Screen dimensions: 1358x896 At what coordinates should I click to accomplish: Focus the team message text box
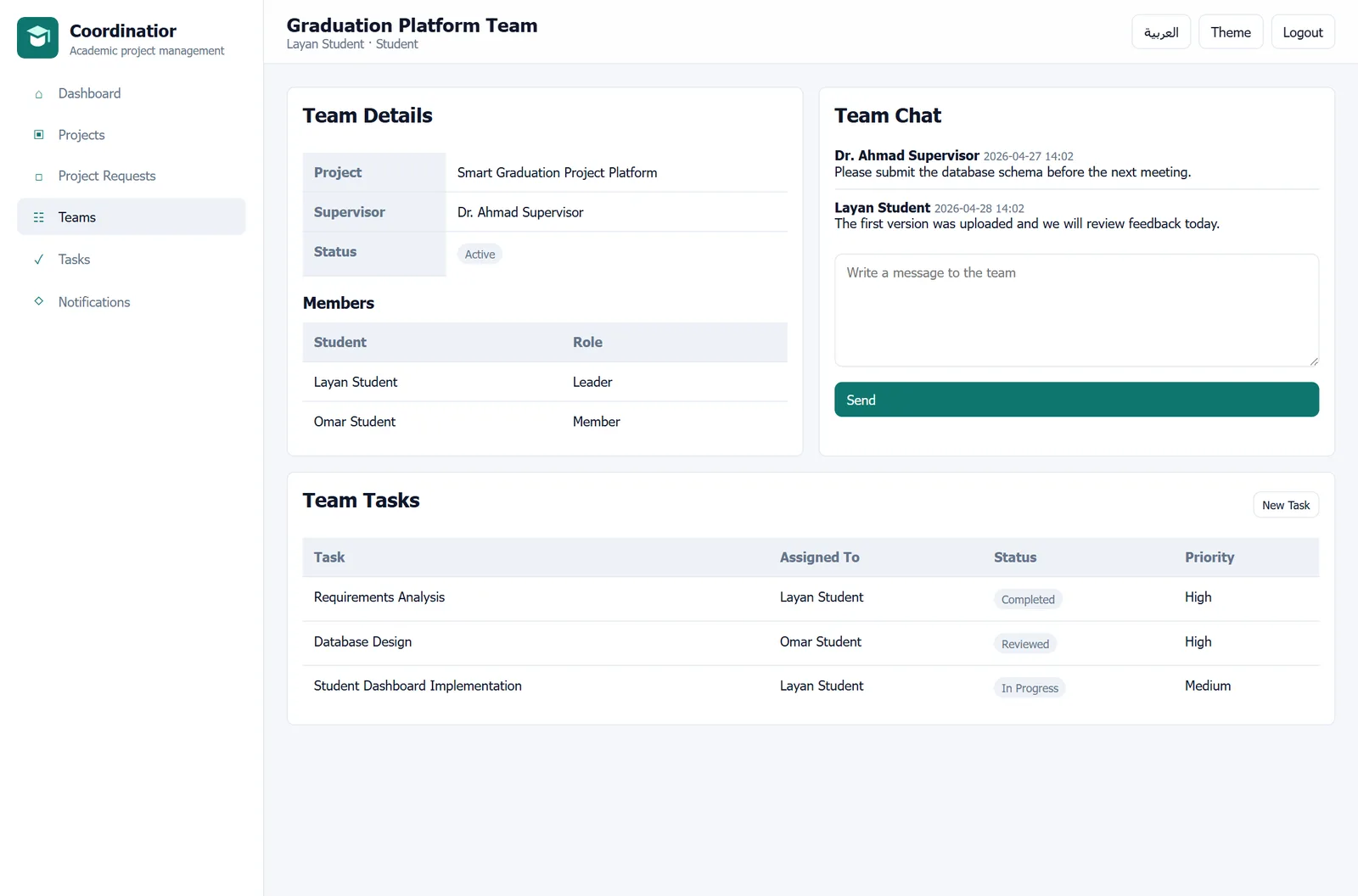click(1076, 311)
